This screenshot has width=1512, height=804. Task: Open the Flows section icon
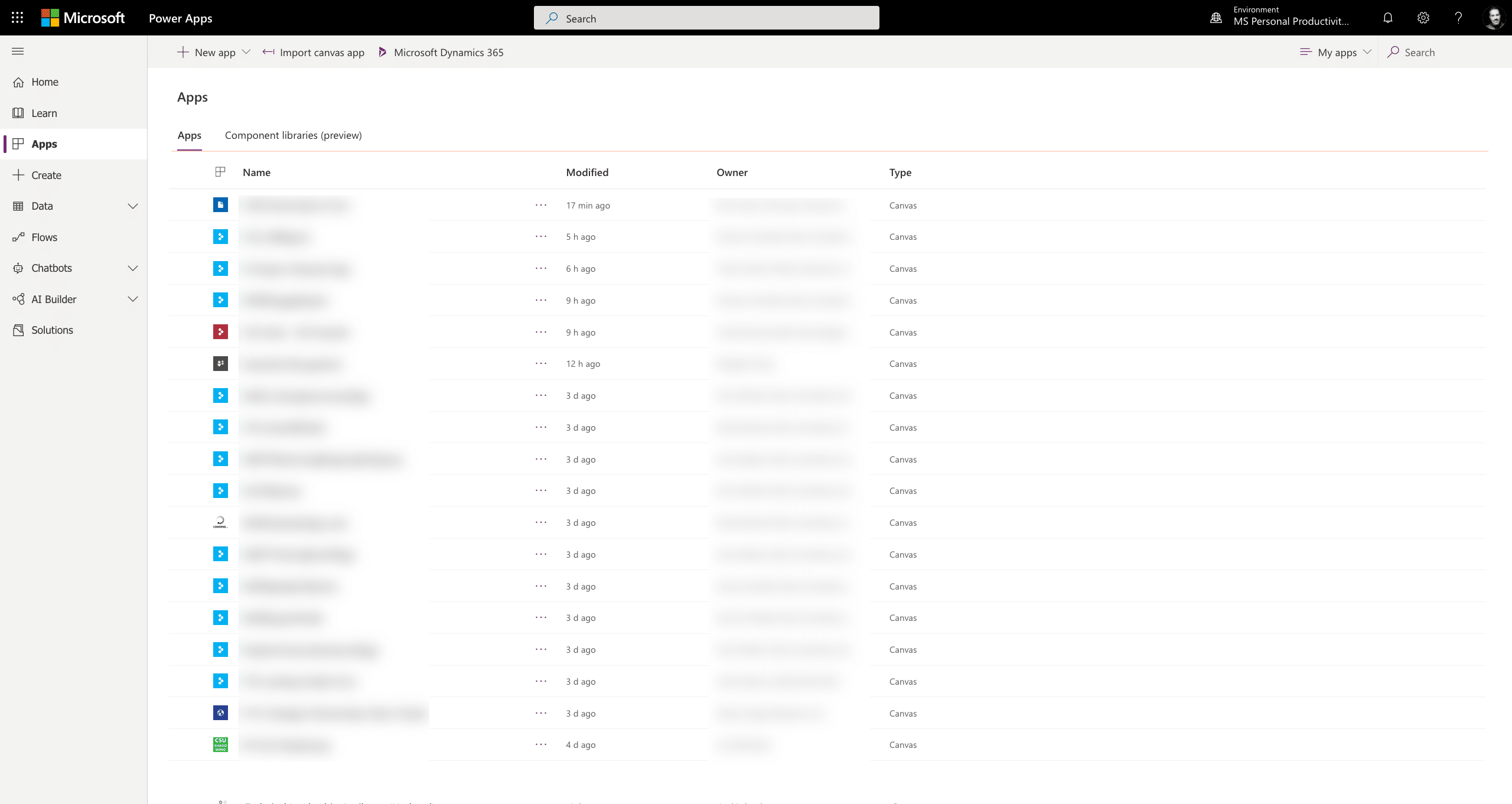(x=18, y=237)
